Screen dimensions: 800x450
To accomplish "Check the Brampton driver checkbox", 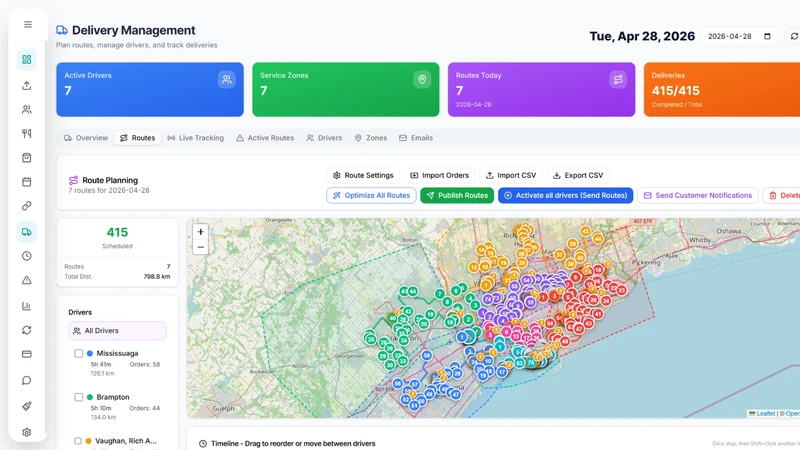I will 79,397.
